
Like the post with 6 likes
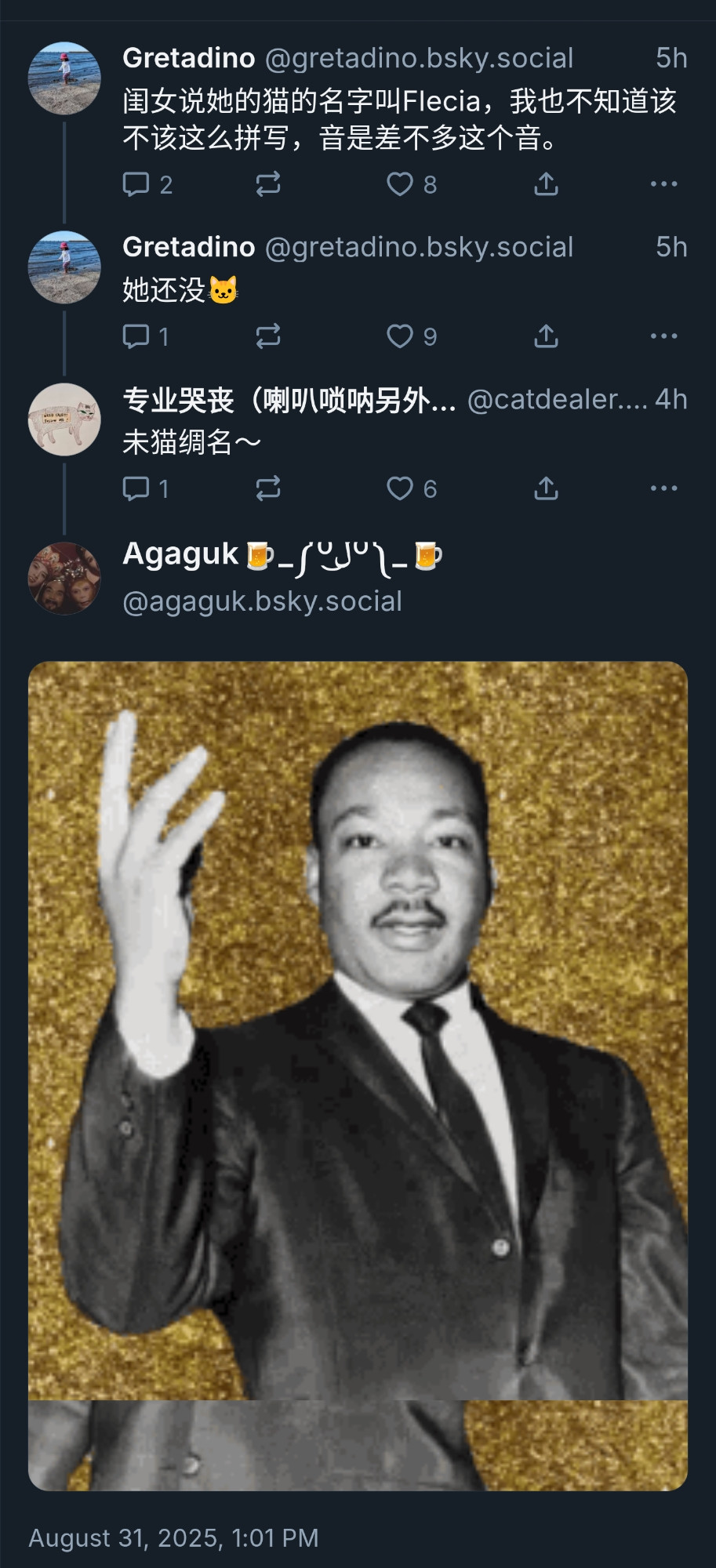pos(412,488)
